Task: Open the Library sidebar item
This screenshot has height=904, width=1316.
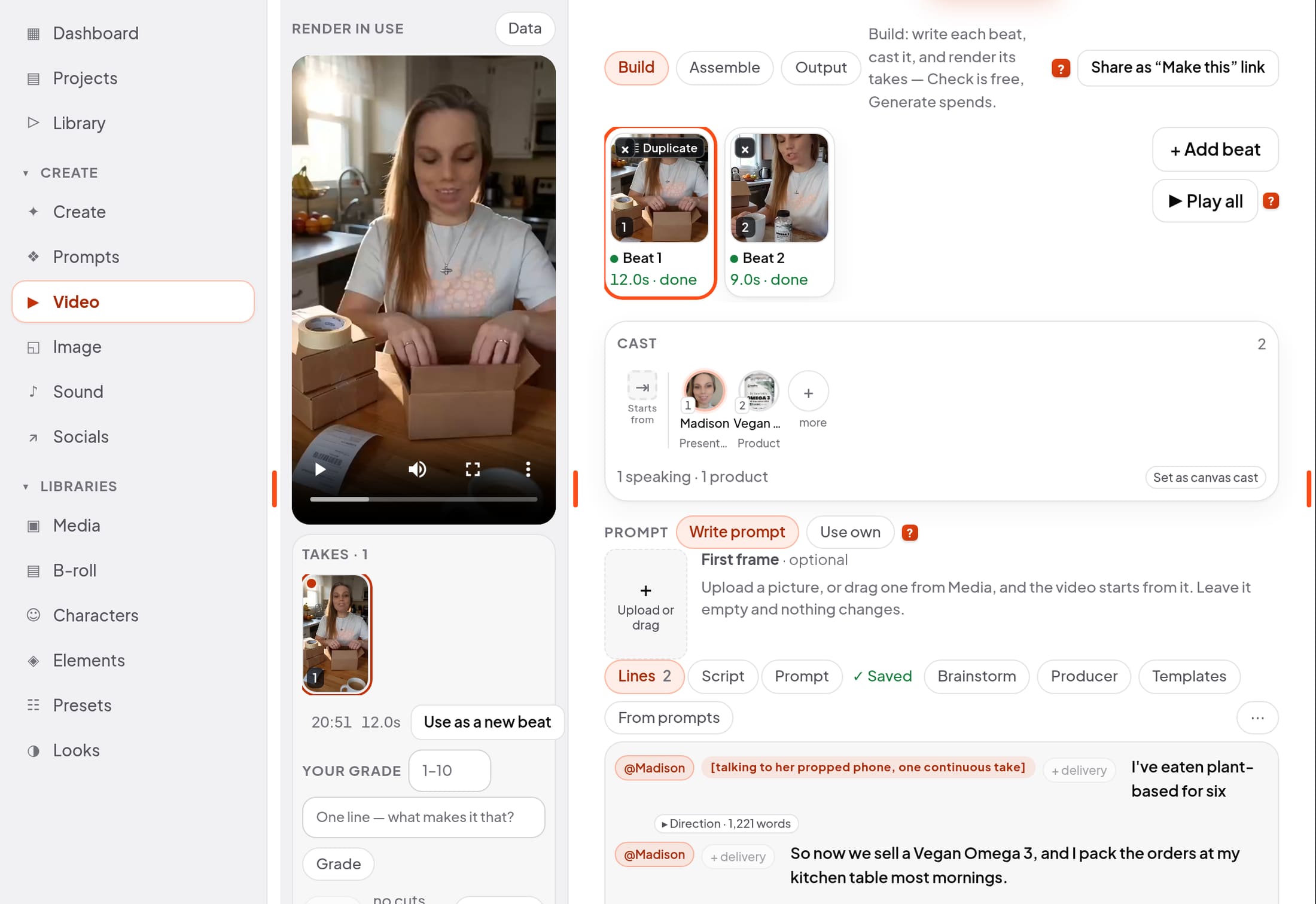Action: coord(133,123)
